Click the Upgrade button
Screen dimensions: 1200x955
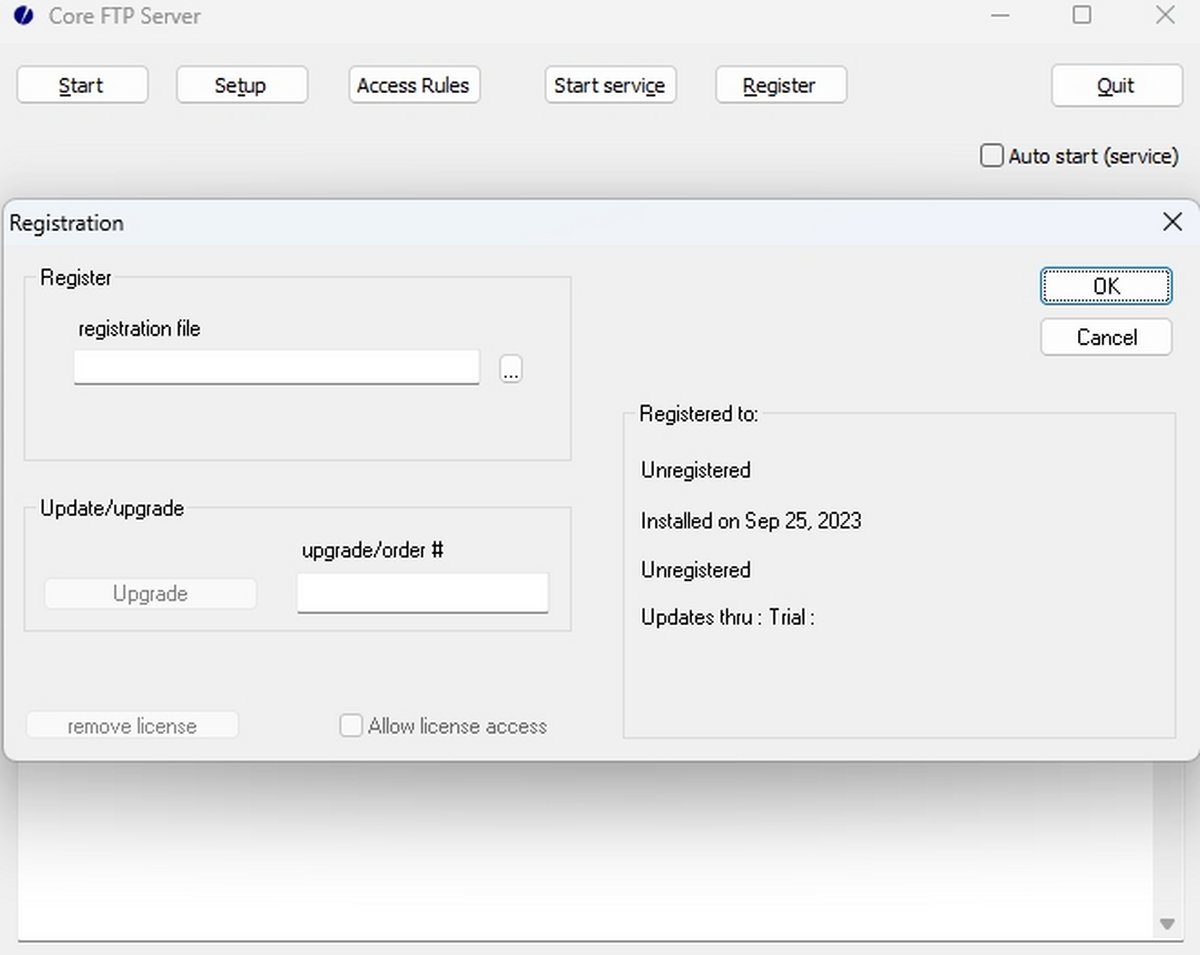tap(150, 594)
